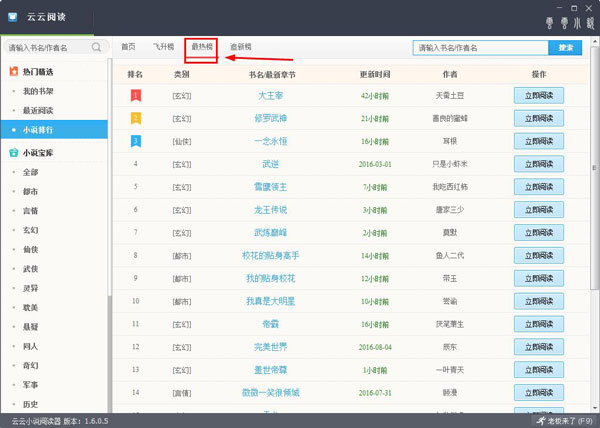Select the 同人 category
This screenshot has width=600, height=428.
[31, 346]
